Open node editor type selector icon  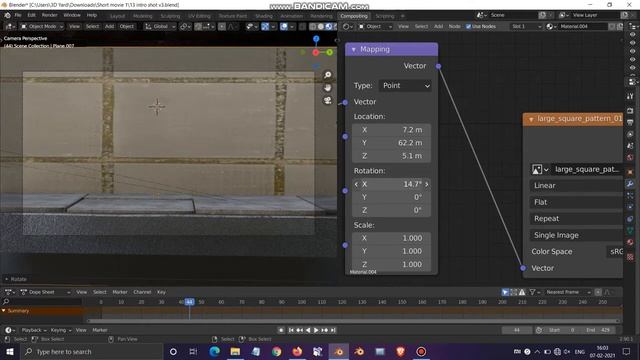348,27
